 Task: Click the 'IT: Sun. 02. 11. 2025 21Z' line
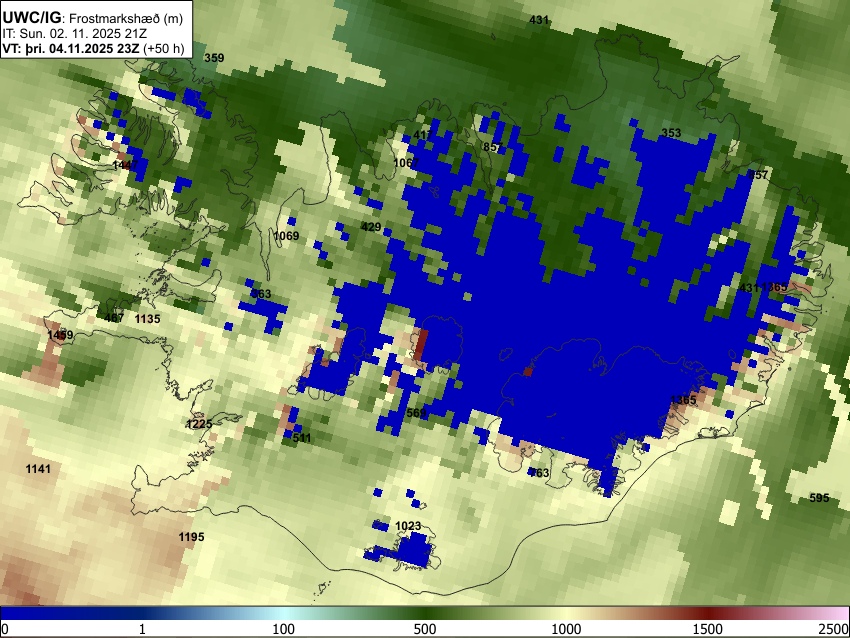click(74, 34)
